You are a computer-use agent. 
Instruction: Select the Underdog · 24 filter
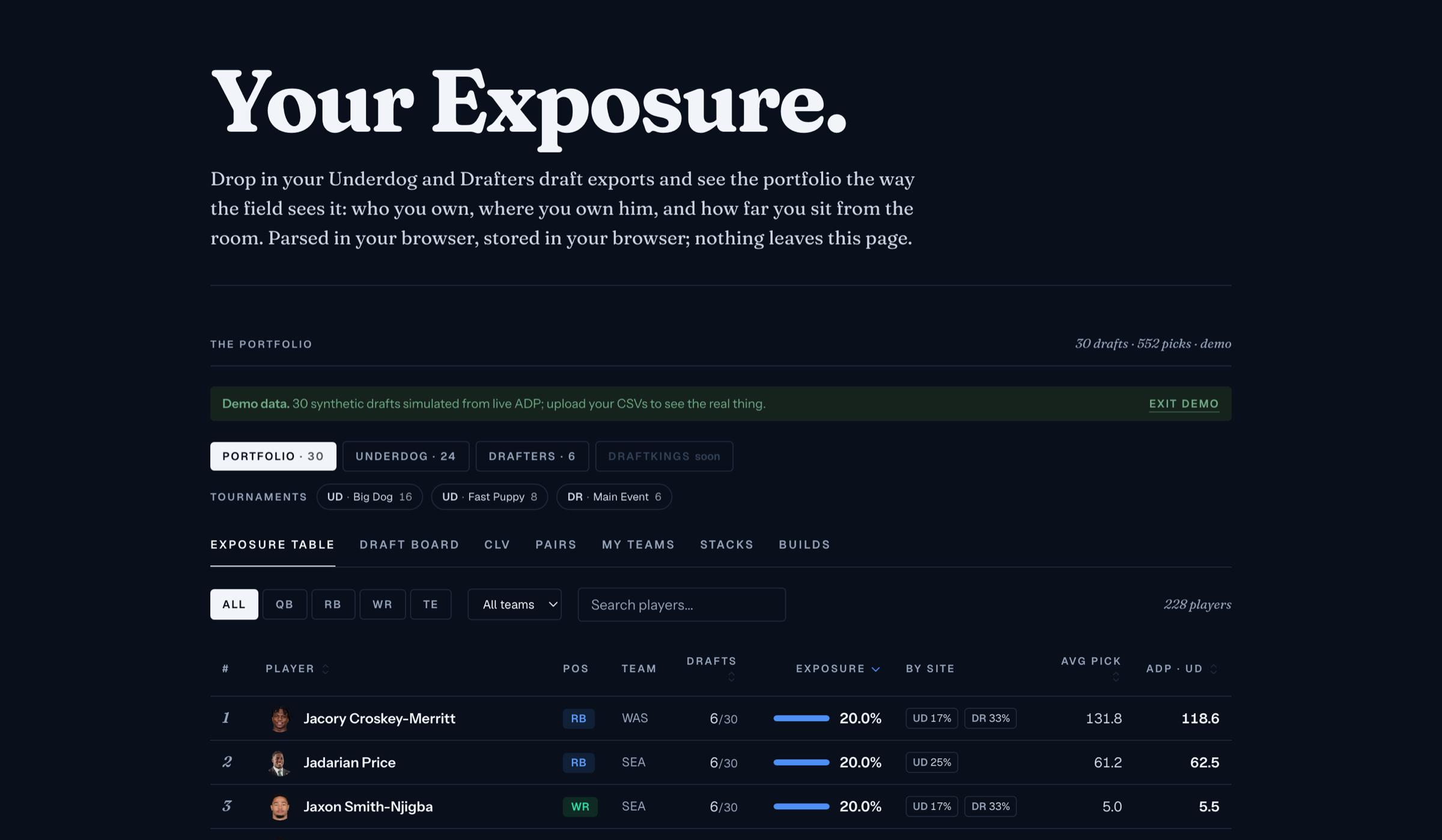406,456
